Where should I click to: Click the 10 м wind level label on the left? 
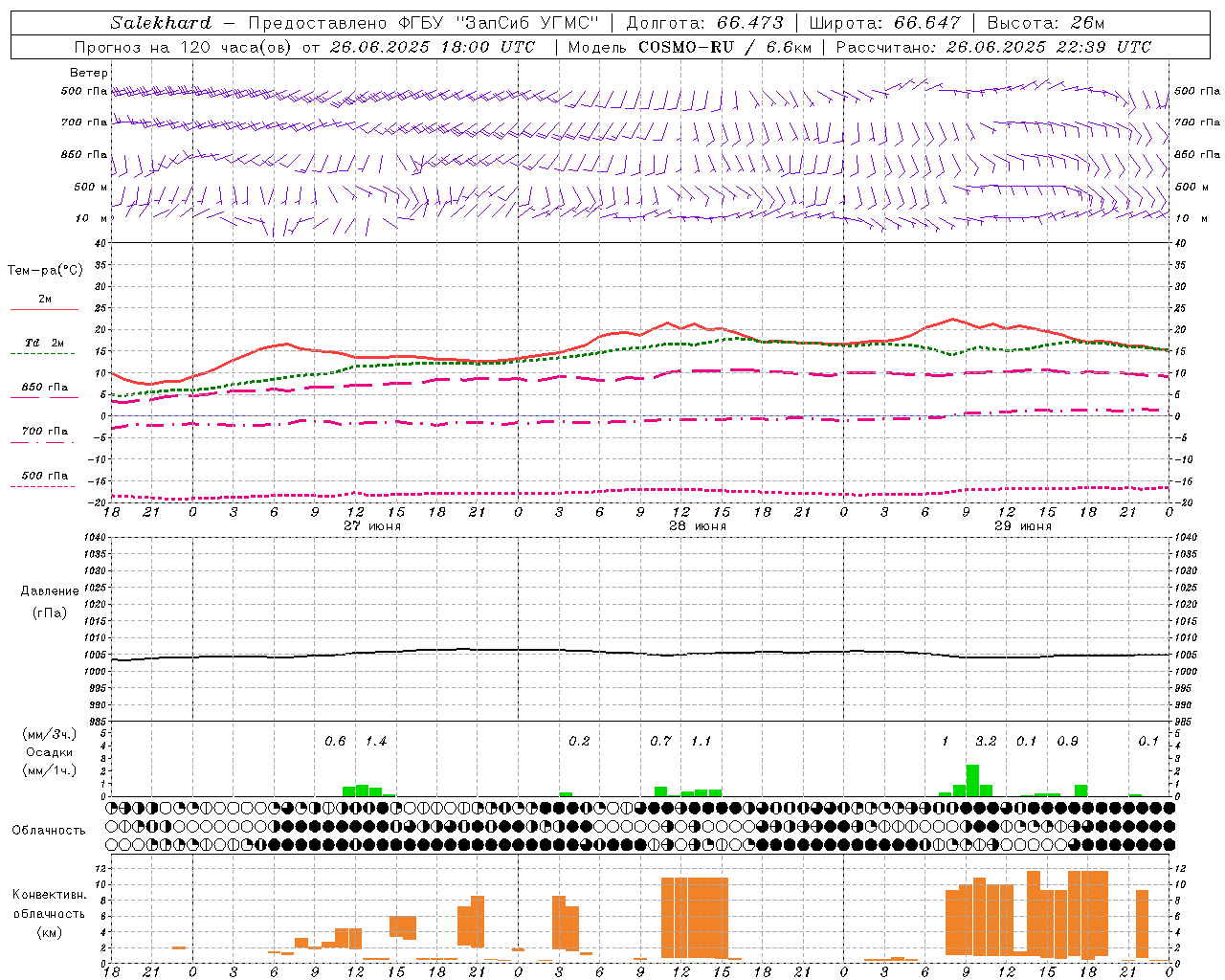pos(91,218)
